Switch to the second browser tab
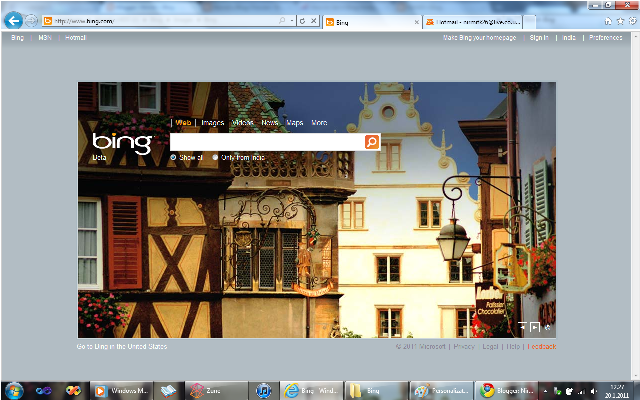 pos(470,20)
